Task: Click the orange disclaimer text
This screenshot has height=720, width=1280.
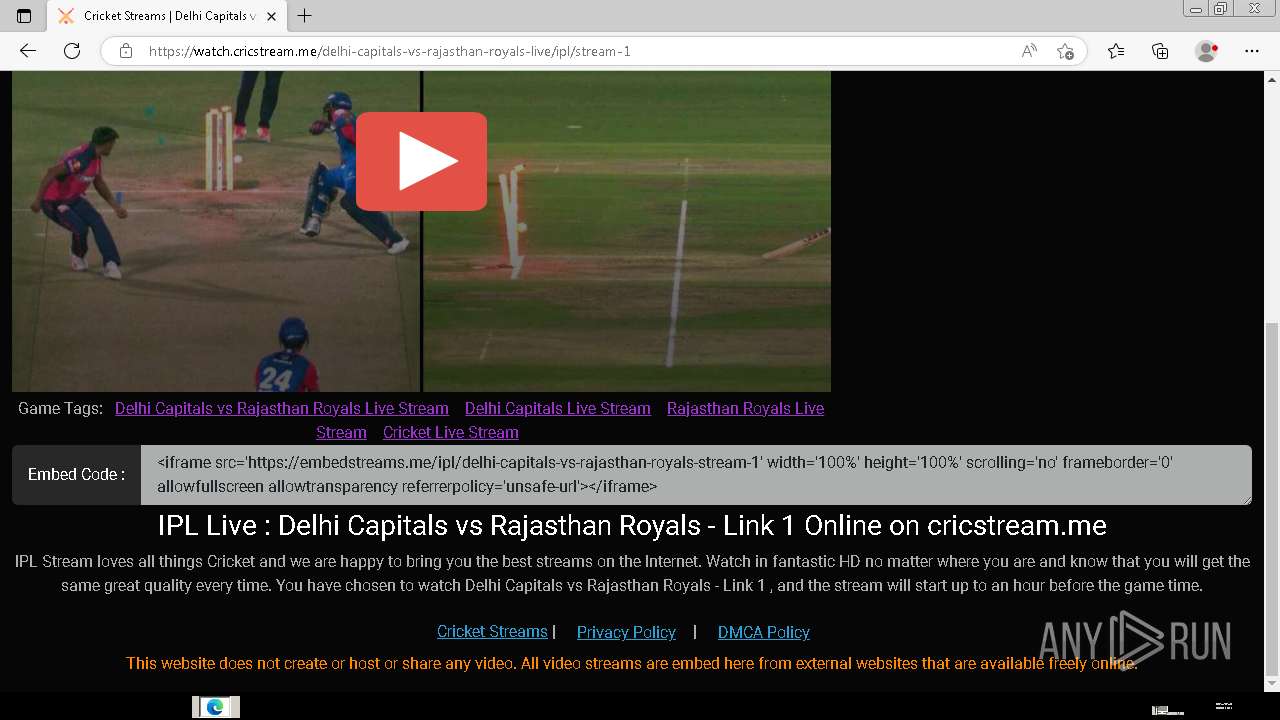Action: click(632, 663)
